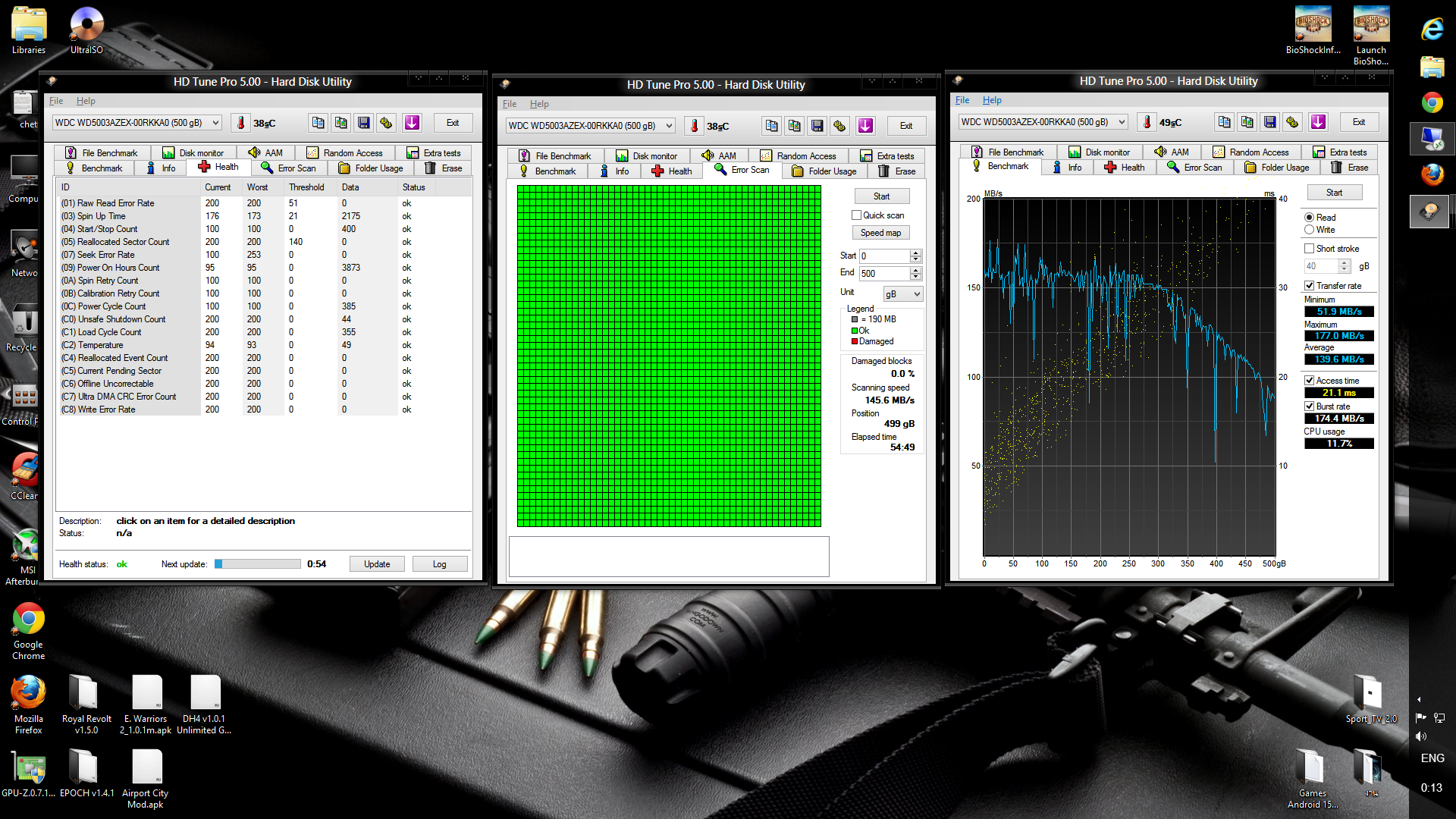Select the Write radio button
The height and width of the screenshot is (819, 1456).
(x=1309, y=230)
